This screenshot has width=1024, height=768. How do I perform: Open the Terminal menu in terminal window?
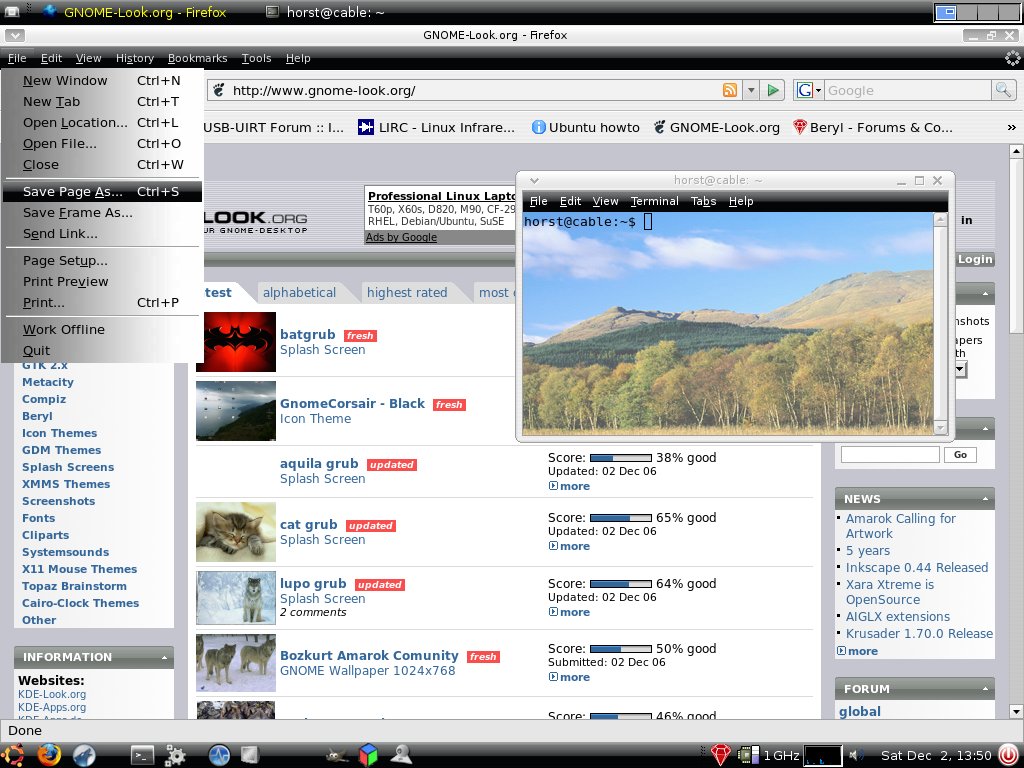click(x=654, y=201)
